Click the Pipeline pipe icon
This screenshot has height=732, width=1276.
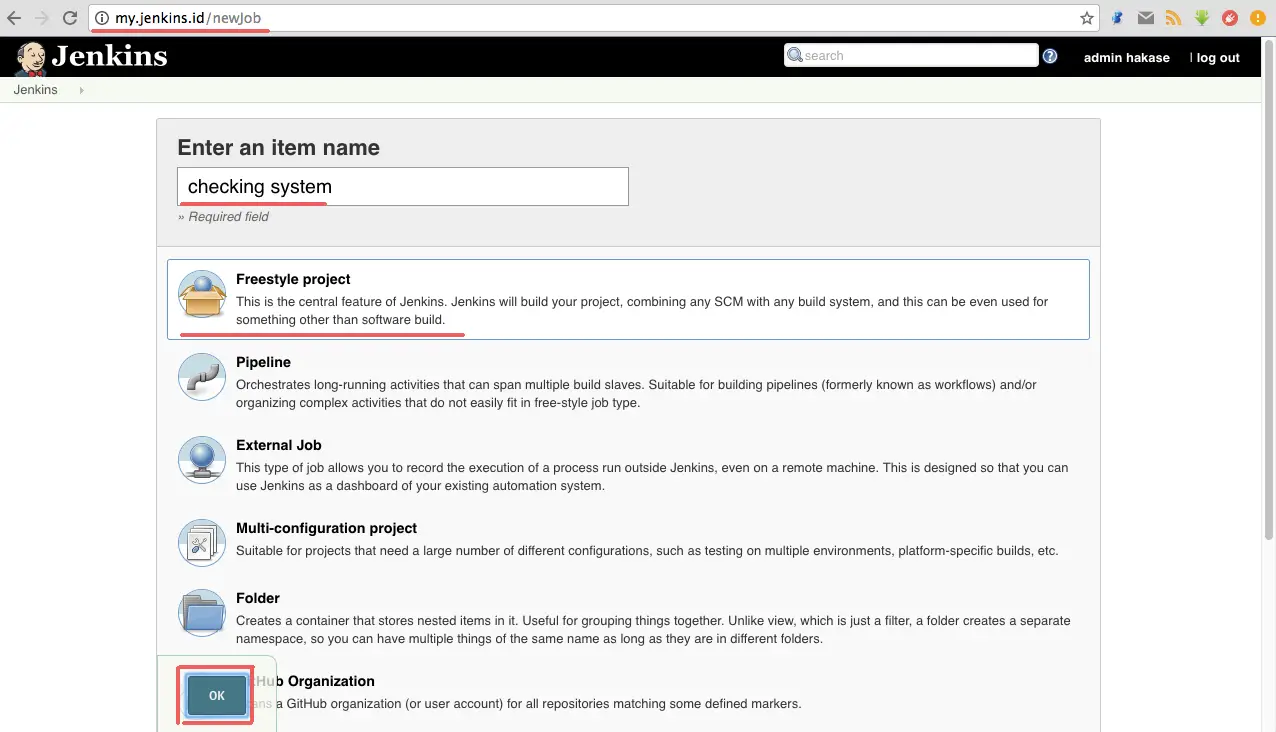tap(202, 378)
